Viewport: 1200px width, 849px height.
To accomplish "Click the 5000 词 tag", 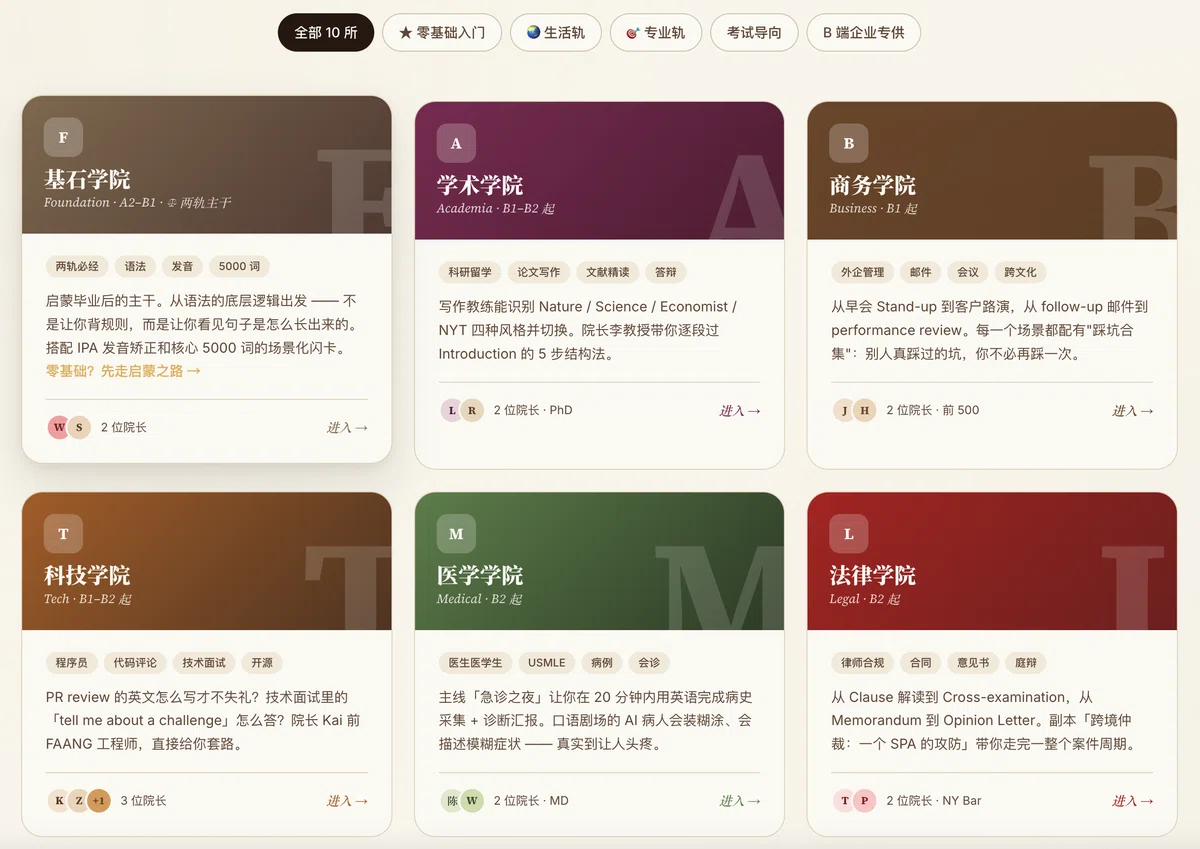I will (x=239, y=266).
